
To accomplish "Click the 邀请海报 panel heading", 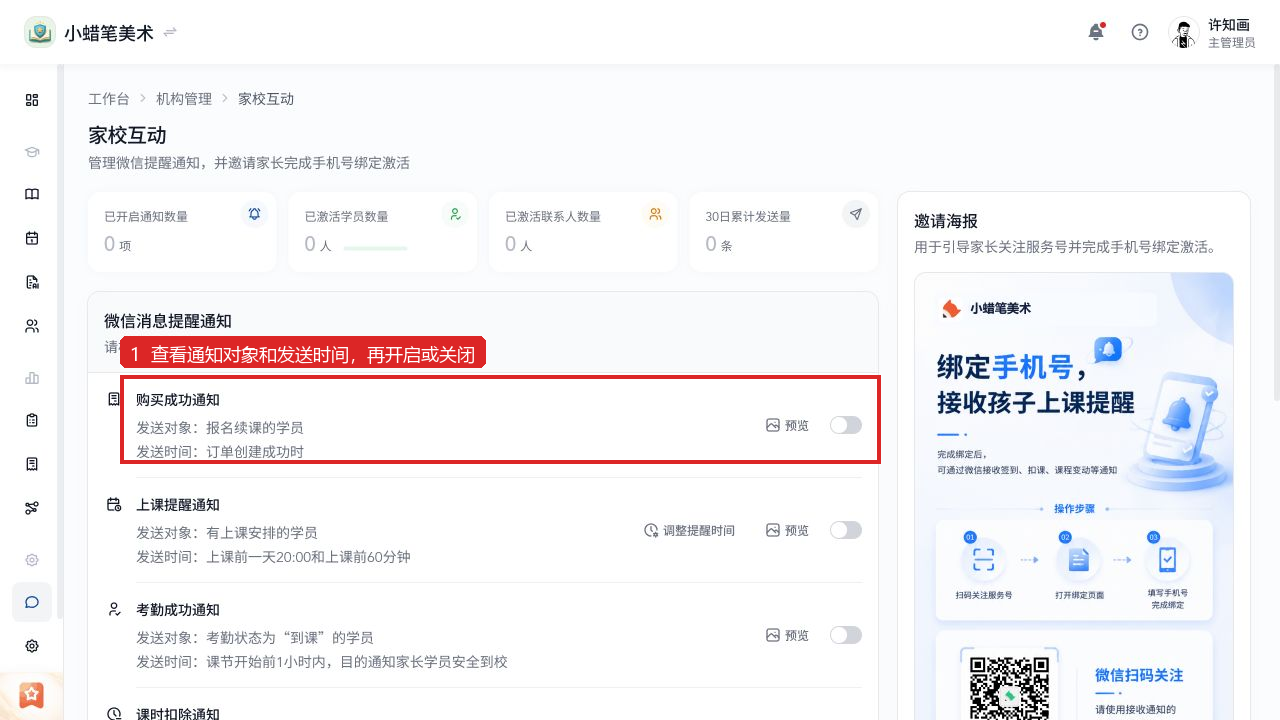I will (x=946, y=221).
